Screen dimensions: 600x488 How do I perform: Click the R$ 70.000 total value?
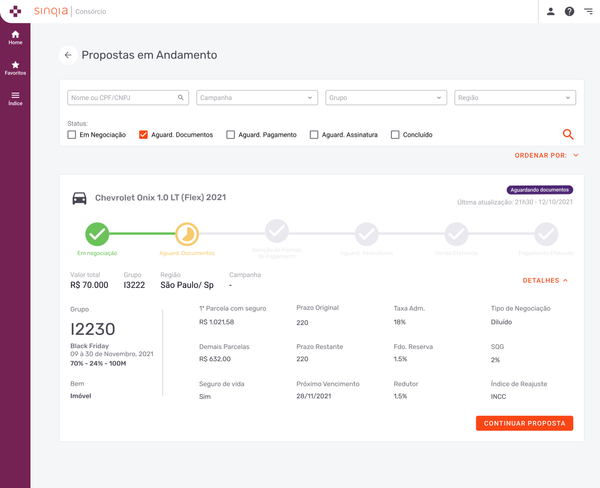click(89, 285)
